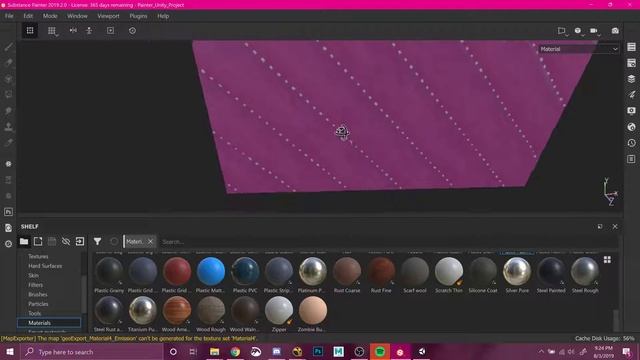Open the History panel clock icon
640x360 pixels.
[x=631, y=143]
